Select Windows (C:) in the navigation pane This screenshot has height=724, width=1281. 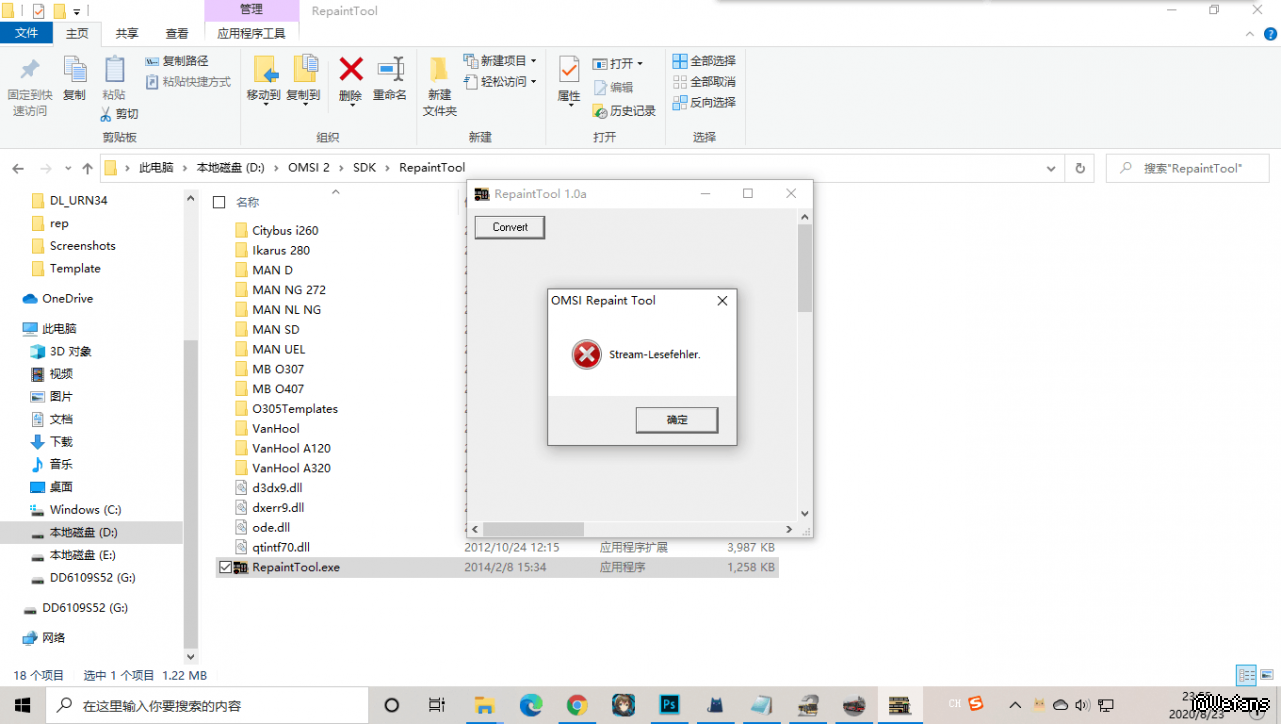85,510
